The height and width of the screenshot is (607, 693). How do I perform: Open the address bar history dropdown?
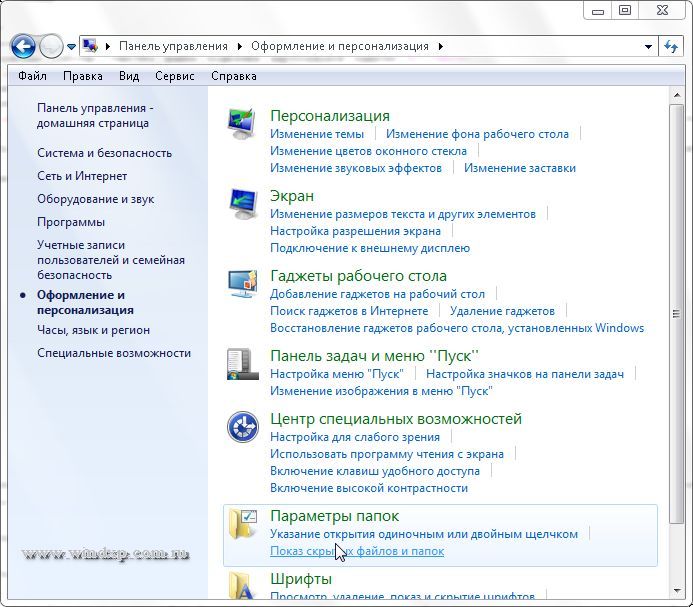pos(648,46)
